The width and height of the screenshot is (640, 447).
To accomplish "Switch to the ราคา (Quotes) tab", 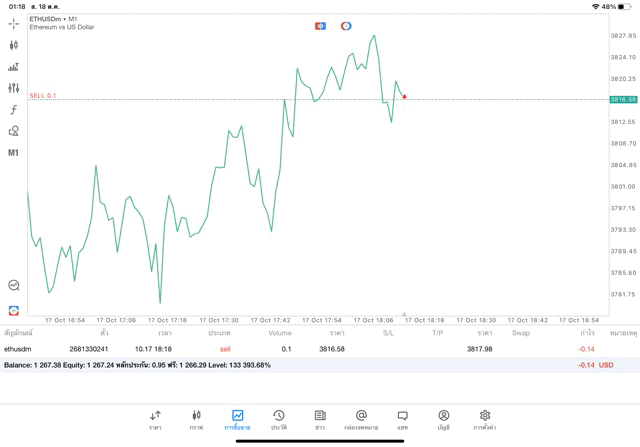I will pos(155,419).
